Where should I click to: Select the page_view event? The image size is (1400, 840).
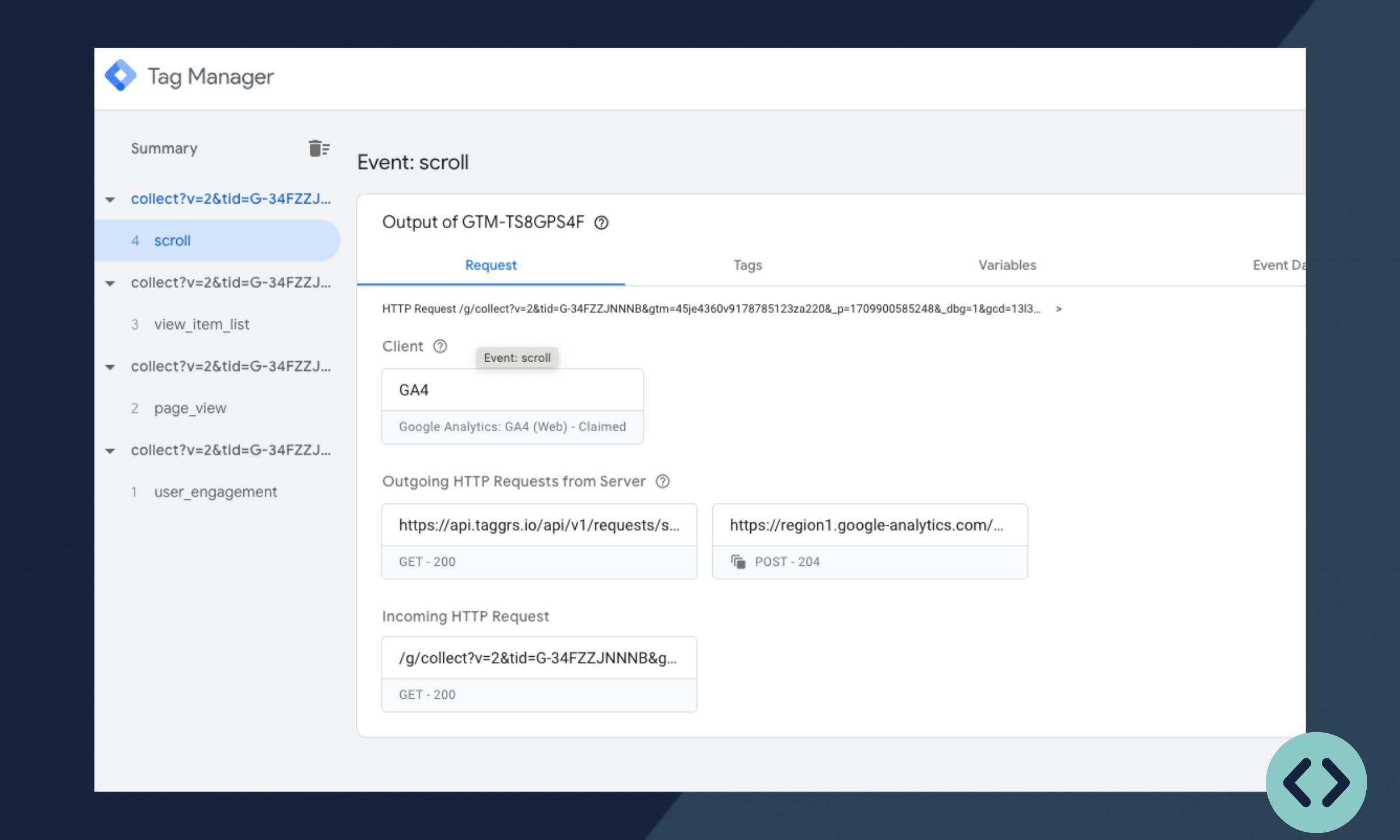(190, 408)
